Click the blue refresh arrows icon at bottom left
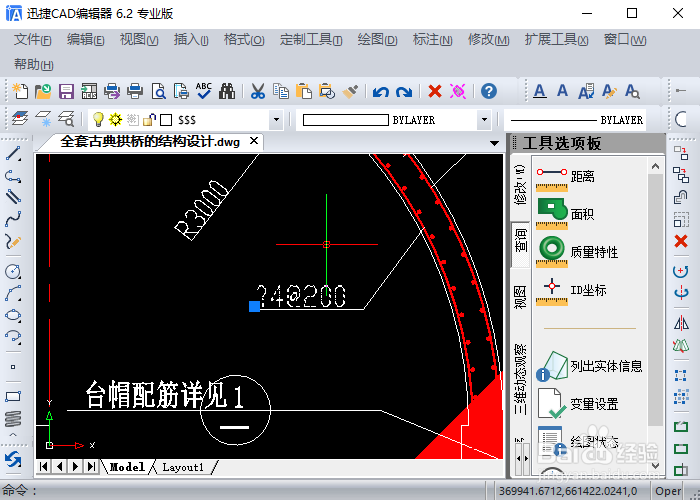 click(x=13, y=459)
